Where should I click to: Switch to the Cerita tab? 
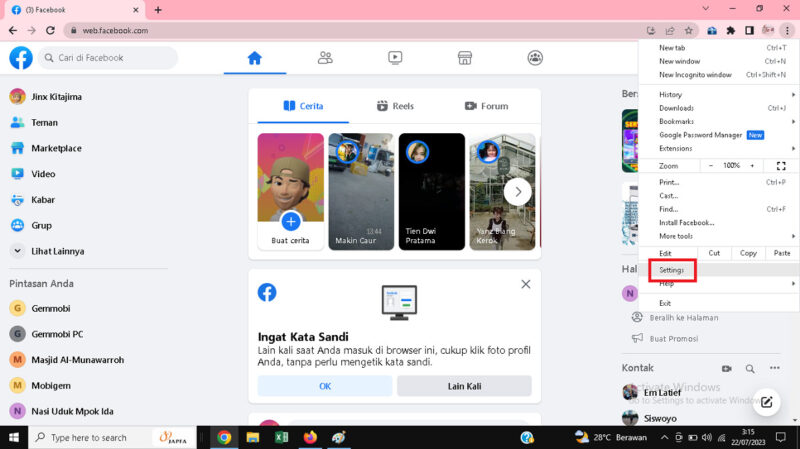(x=303, y=106)
